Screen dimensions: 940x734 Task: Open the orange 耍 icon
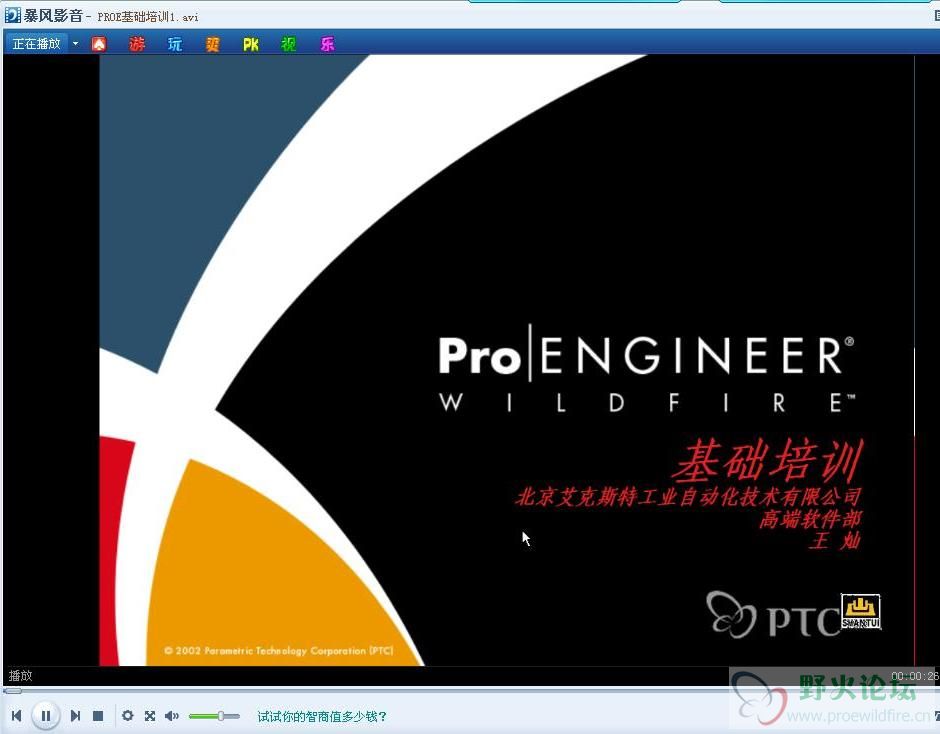pyautogui.click(x=213, y=44)
